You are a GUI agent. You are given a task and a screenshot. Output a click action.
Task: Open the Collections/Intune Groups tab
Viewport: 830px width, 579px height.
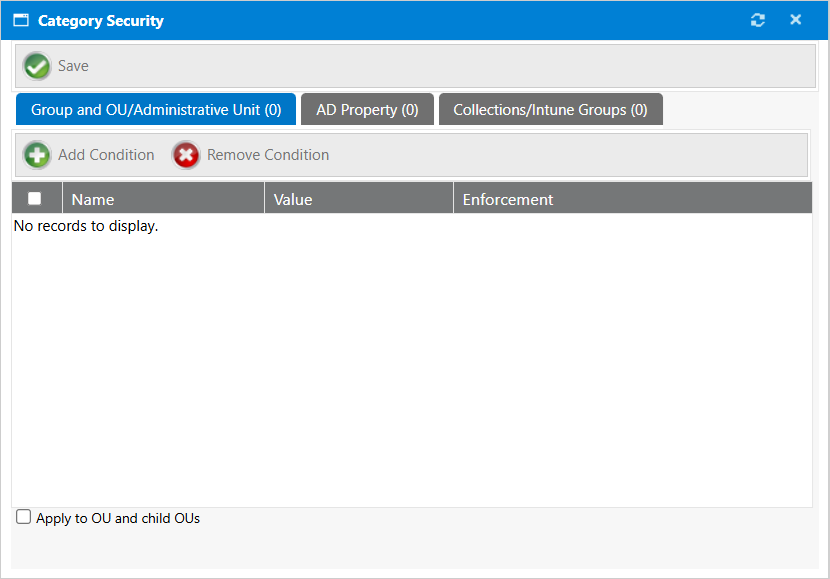coord(550,110)
